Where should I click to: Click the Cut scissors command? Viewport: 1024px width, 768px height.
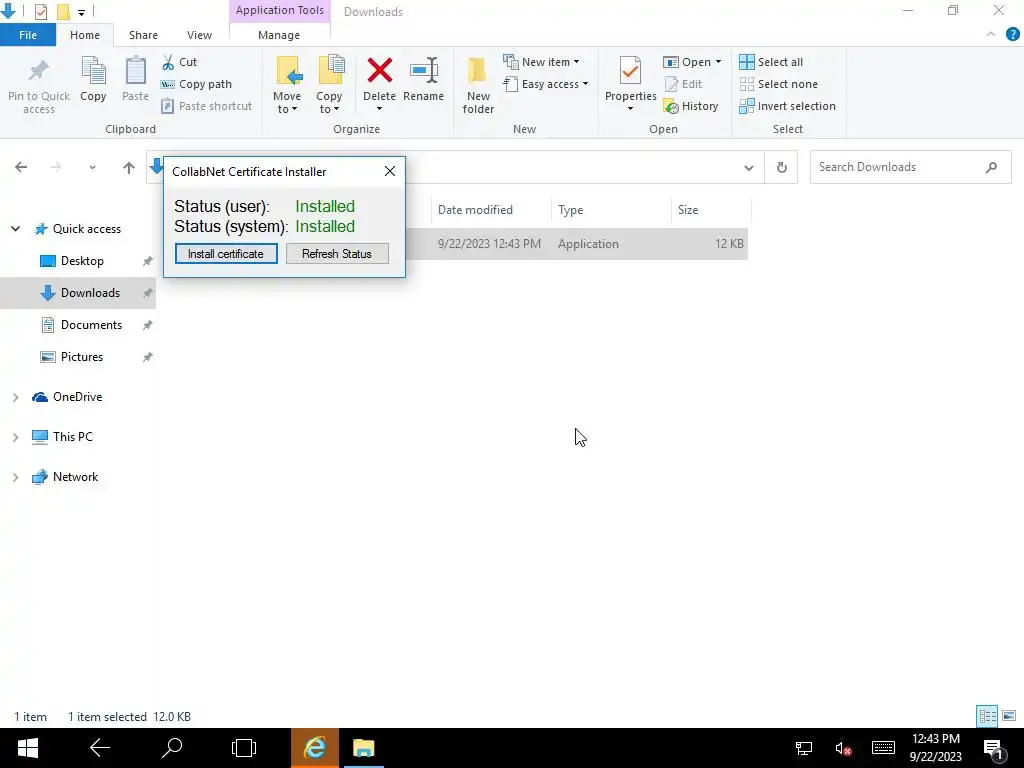(180, 62)
